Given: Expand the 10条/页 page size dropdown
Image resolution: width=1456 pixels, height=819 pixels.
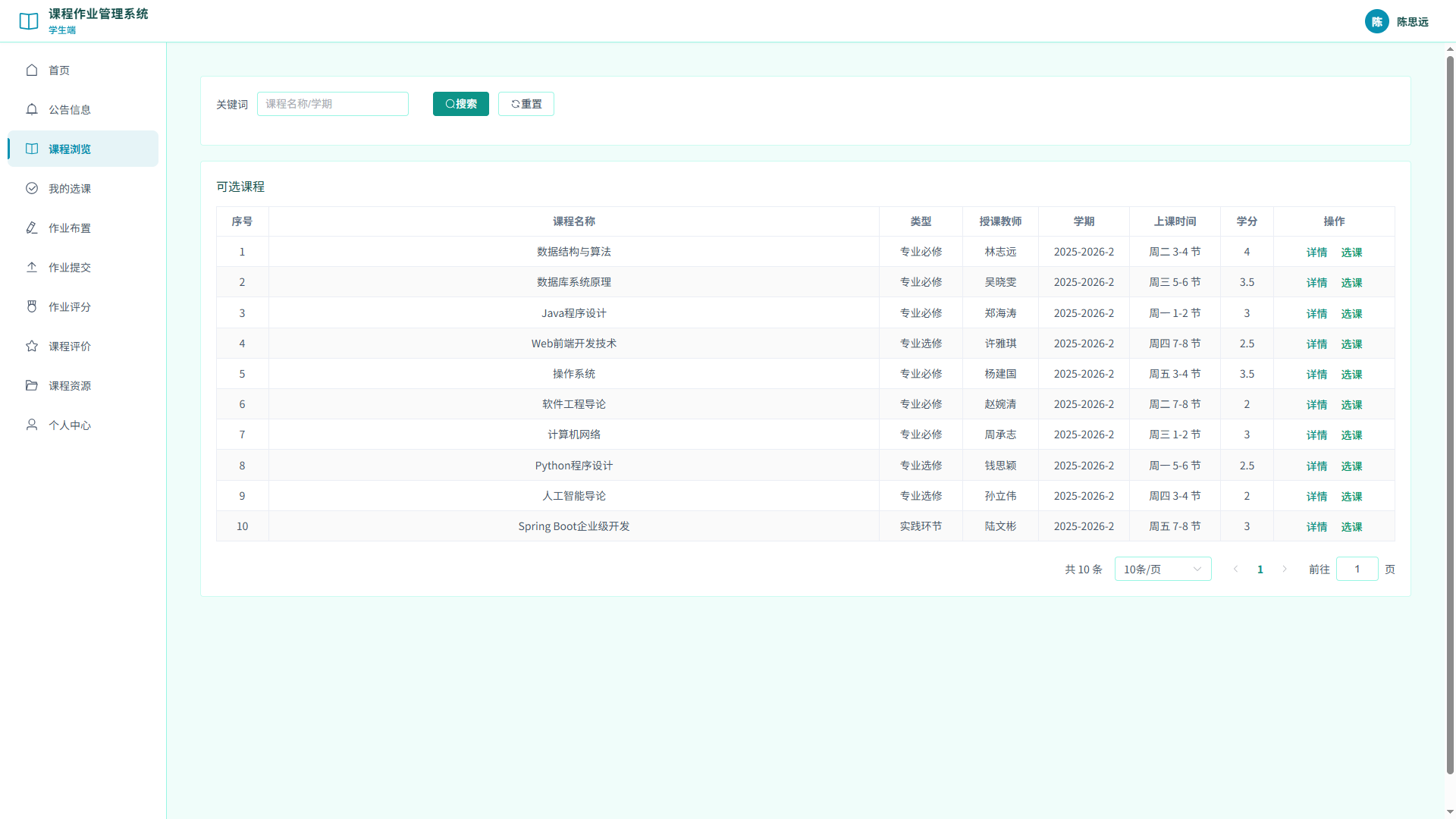Looking at the screenshot, I should coord(1163,569).
